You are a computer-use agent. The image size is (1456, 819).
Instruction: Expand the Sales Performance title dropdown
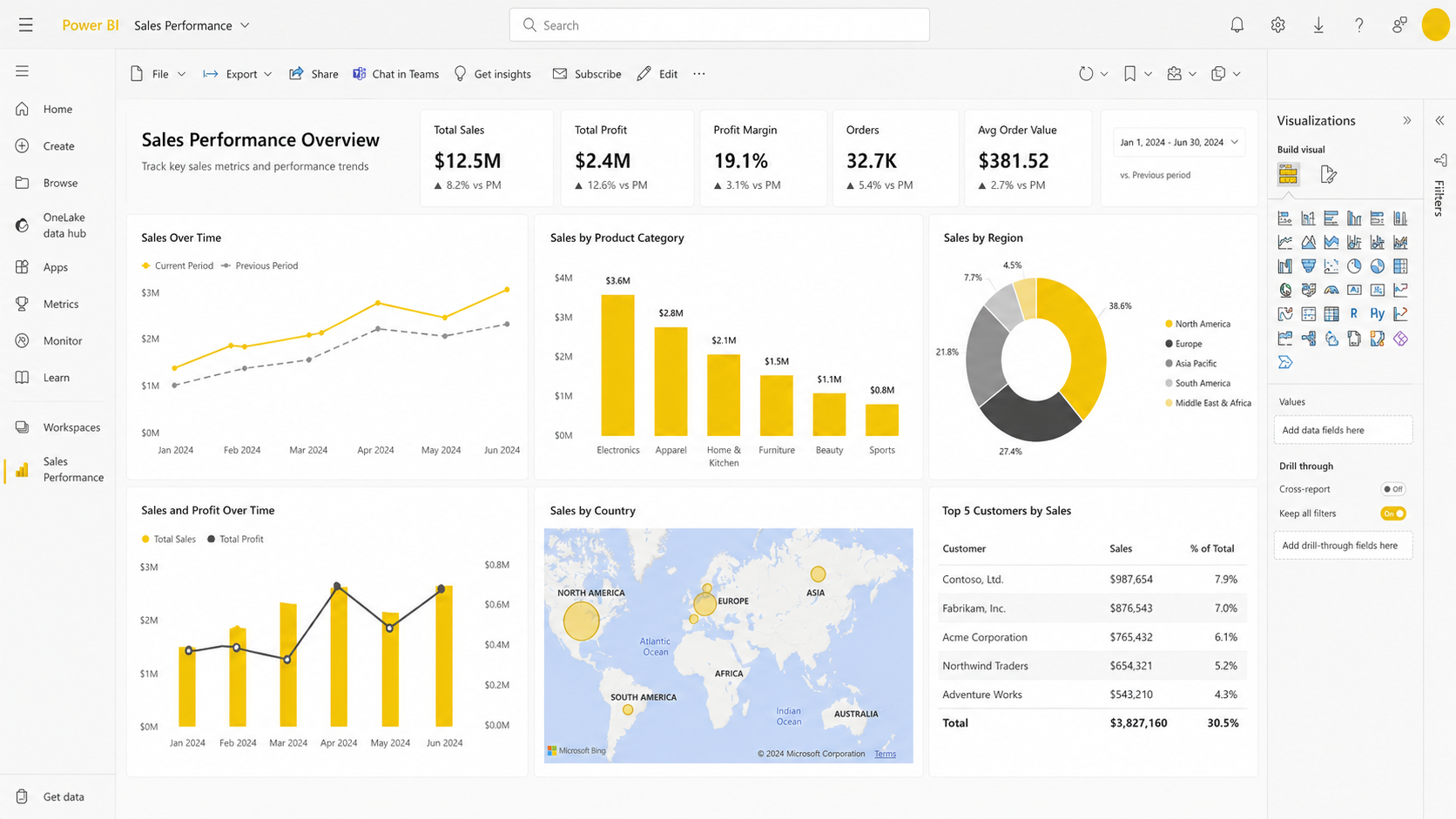245,25
